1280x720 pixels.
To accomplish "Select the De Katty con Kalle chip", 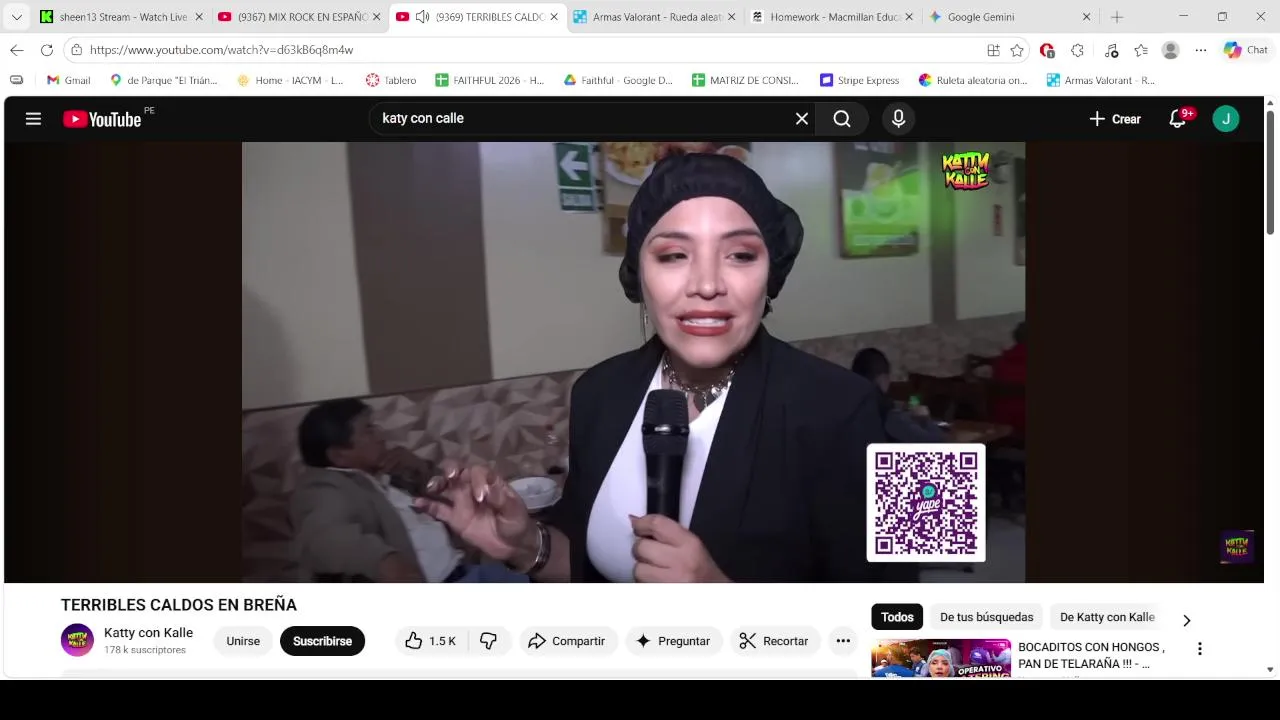I will [x=1107, y=617].
